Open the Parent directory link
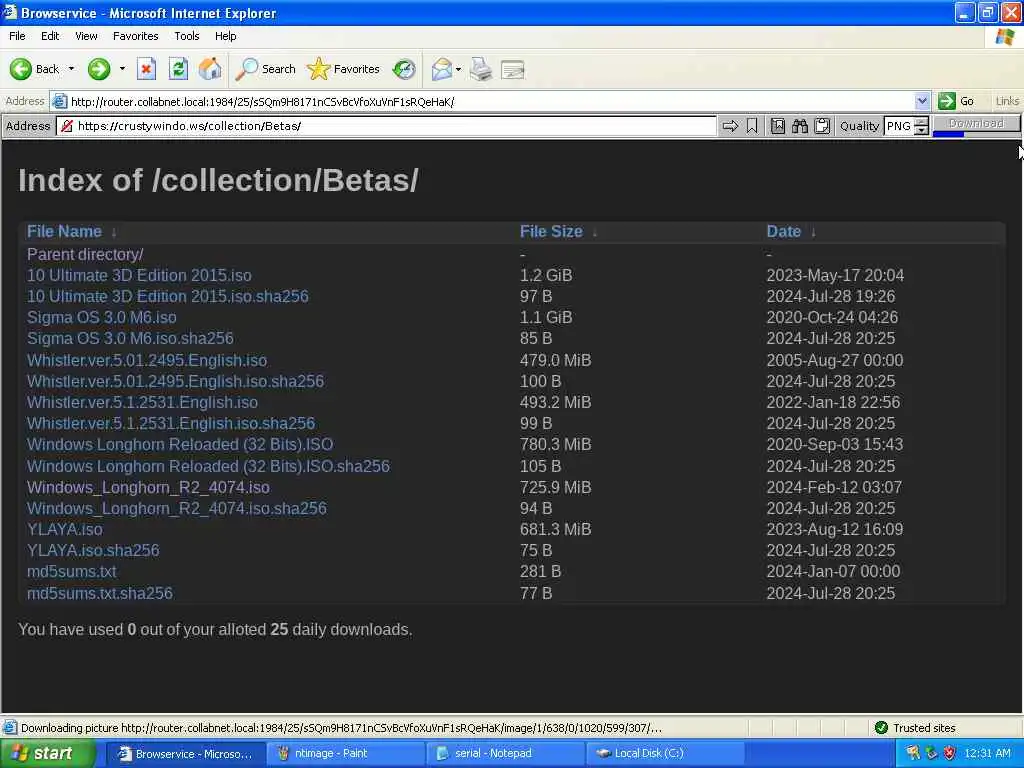Viewport: 1024px width, 768px height. point(85,254)
